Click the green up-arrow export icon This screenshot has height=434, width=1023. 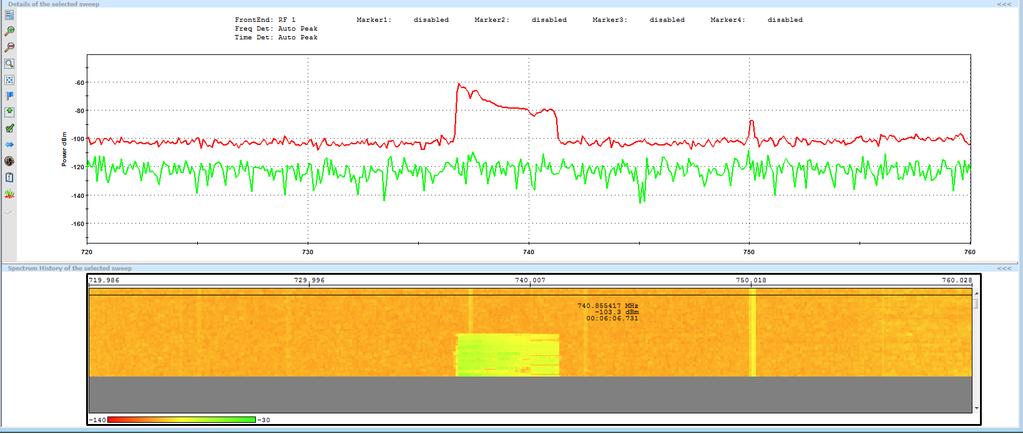[9, 112]
